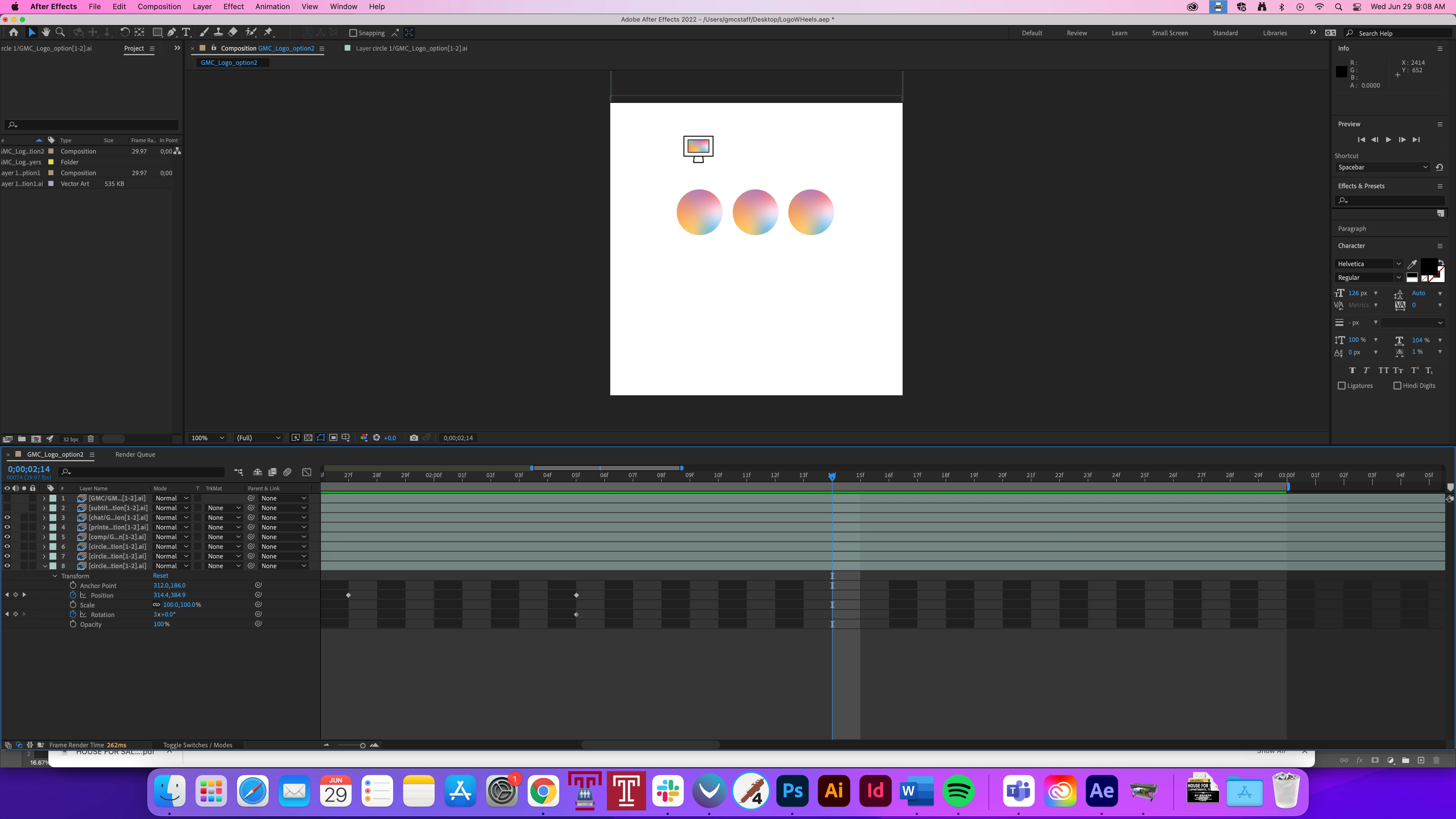Switch to the Render Queue tab
The image size is (1456, 819).
(135, 454)
